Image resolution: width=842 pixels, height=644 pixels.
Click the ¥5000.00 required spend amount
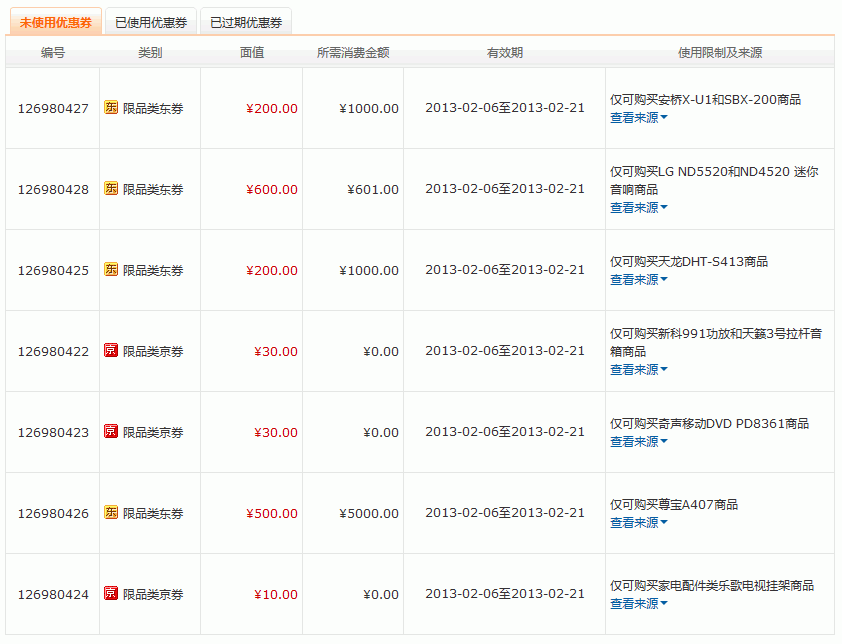(369, 515)
